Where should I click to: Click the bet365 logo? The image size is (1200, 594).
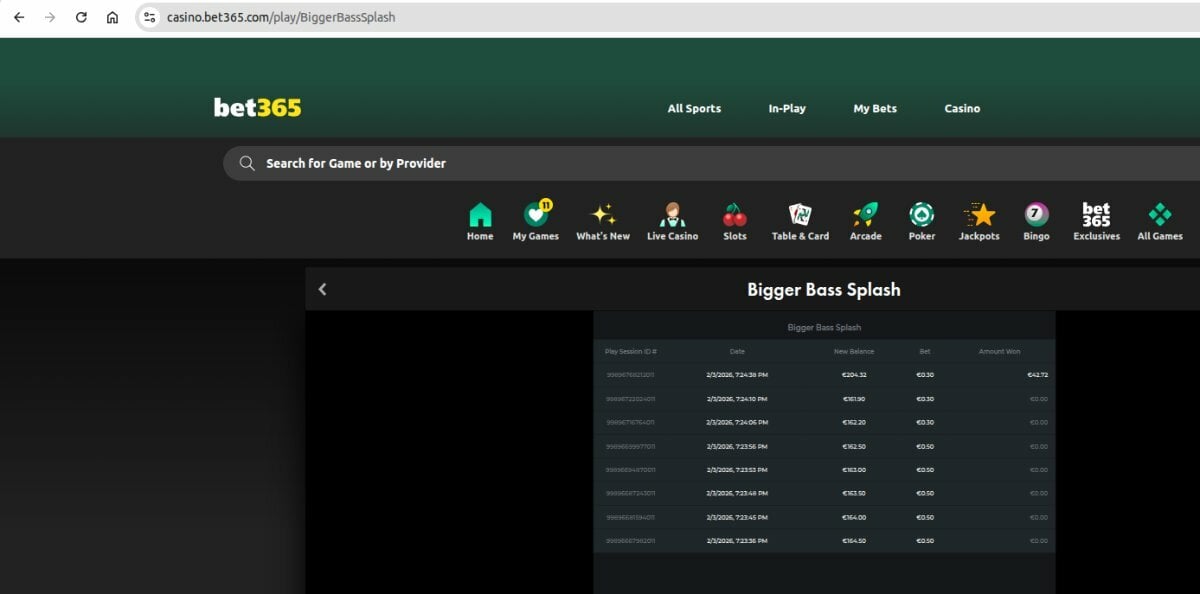click(x=257, y=108)
